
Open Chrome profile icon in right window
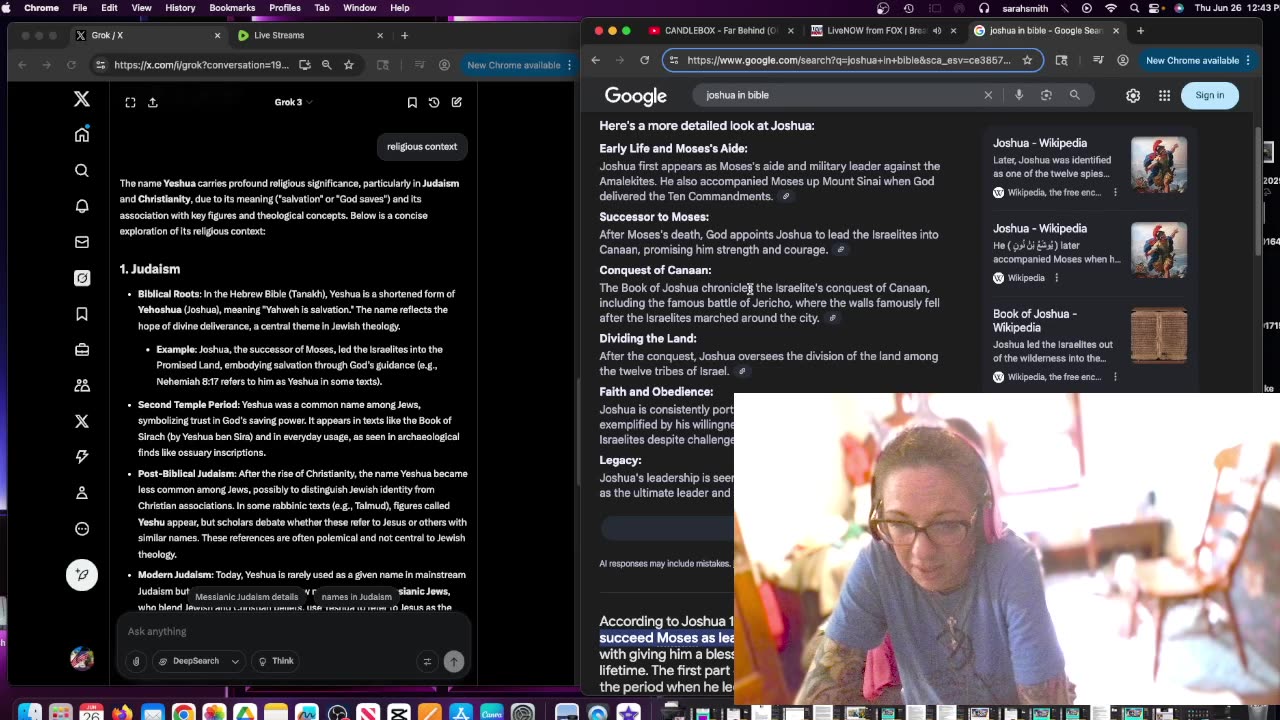point(1123,60)
